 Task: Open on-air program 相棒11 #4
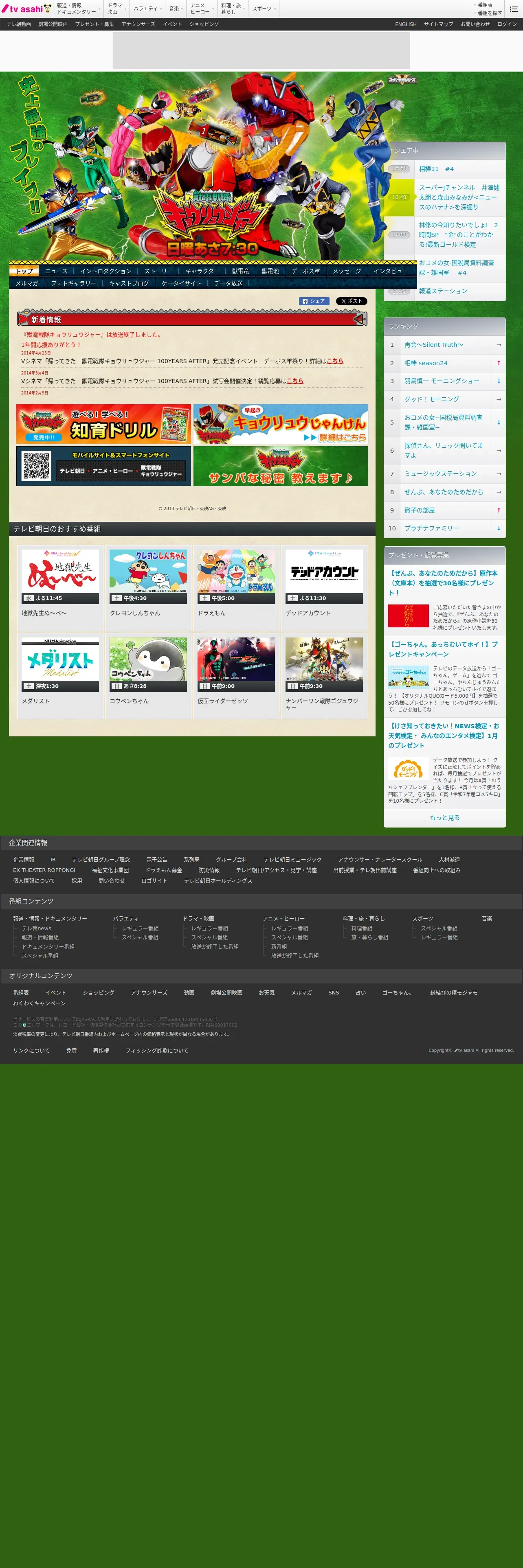click(436, 169)
